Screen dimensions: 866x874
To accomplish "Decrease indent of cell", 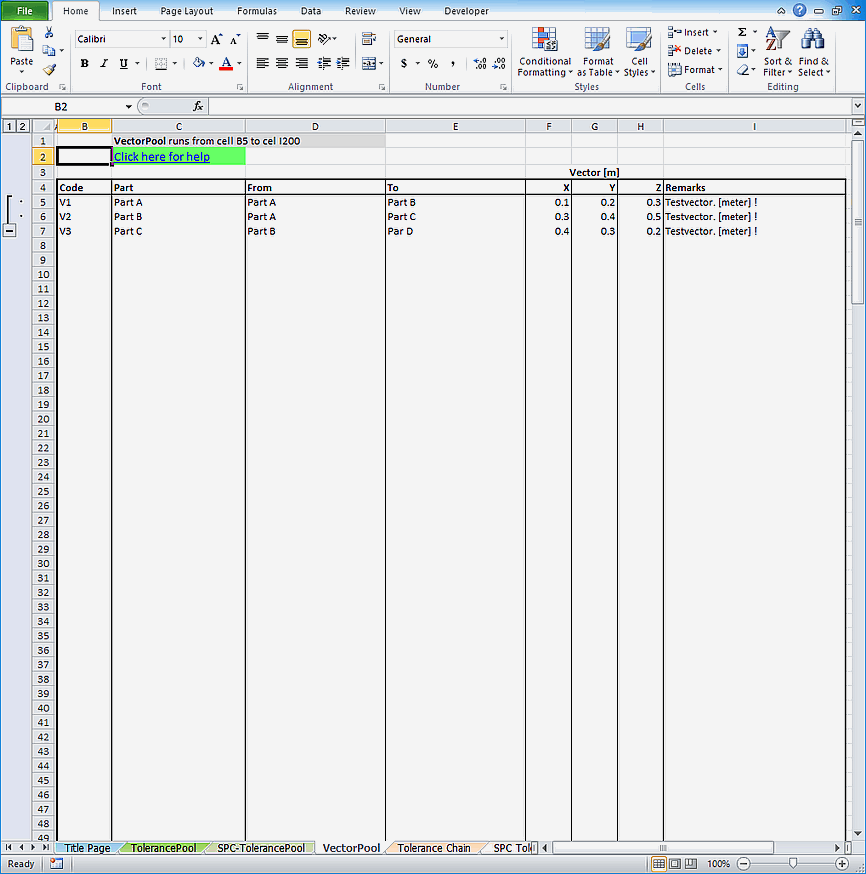I will pyautogui.click(x=324, y=64).
